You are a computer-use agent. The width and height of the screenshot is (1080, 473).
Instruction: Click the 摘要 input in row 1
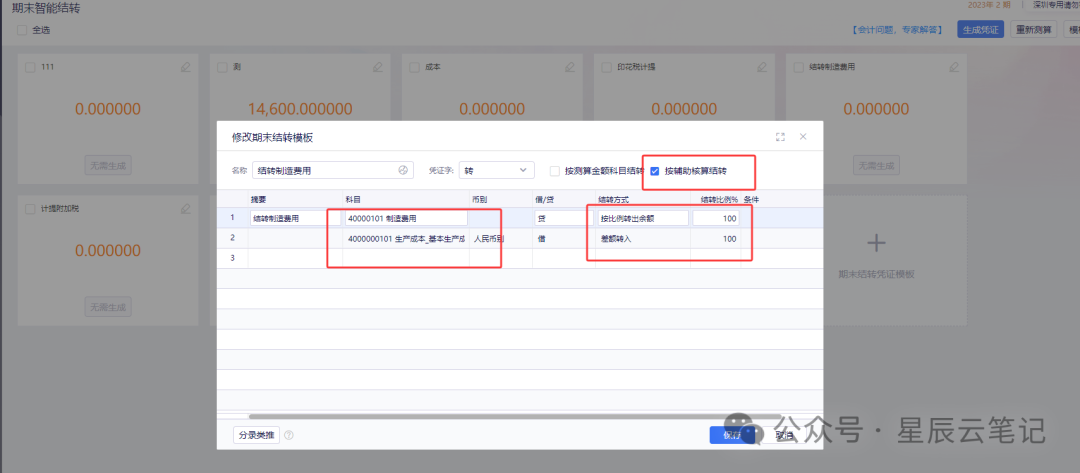295,218
